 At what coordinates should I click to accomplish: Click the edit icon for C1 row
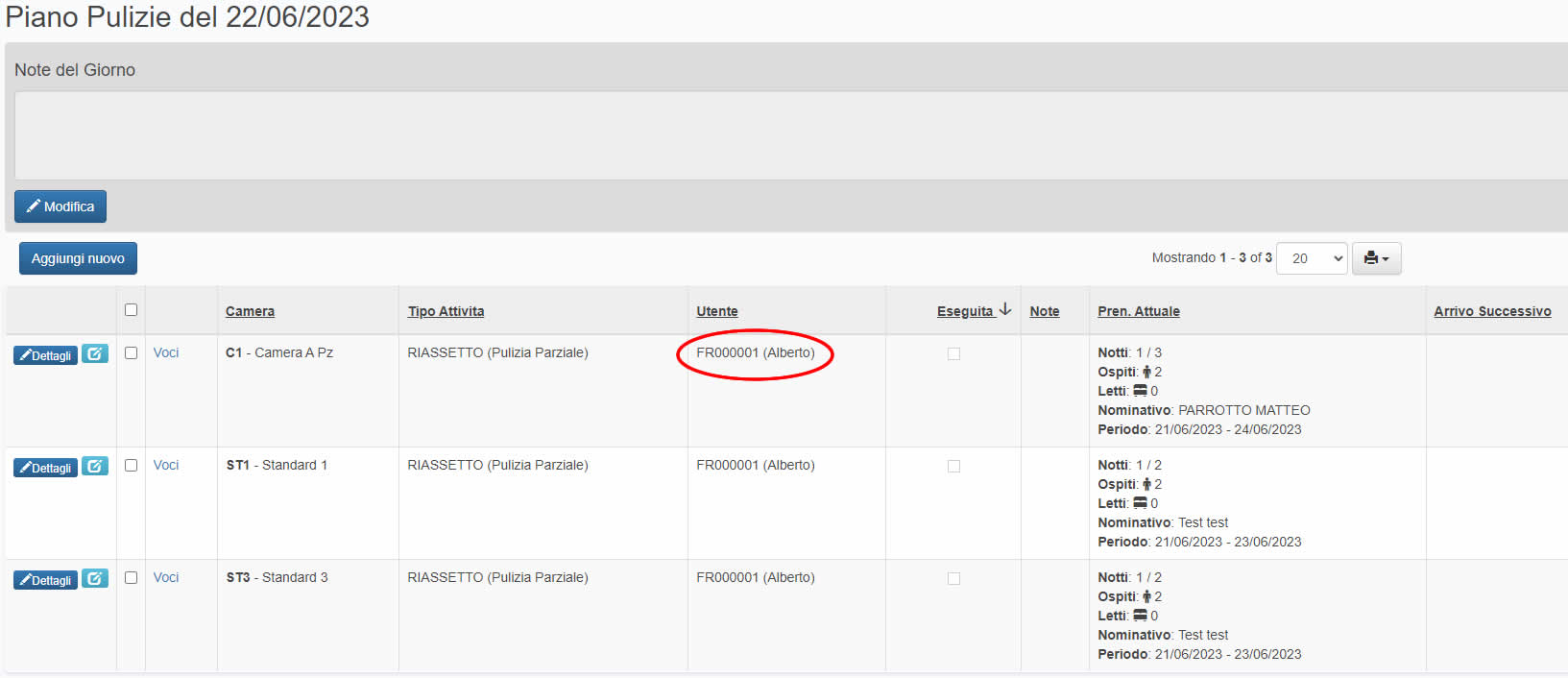pyautogui.click(x=94, y=354)
